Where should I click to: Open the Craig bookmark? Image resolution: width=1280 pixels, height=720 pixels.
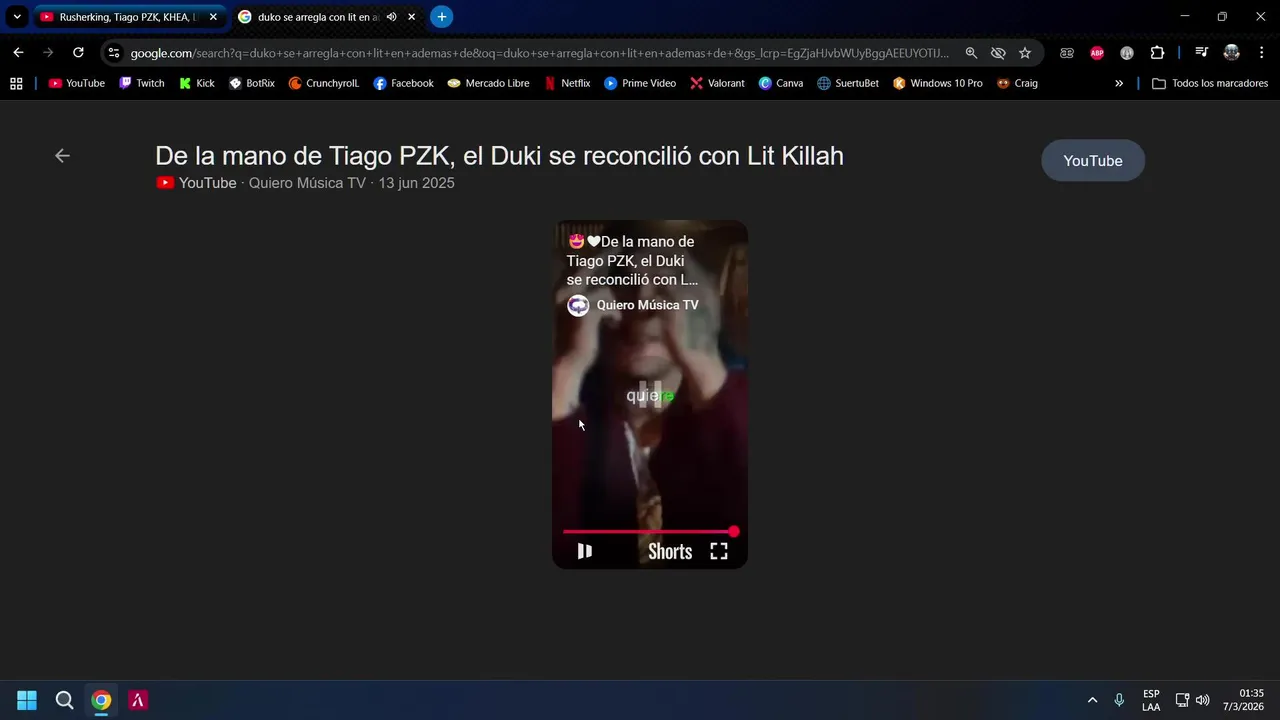[x=1017, y=83]
